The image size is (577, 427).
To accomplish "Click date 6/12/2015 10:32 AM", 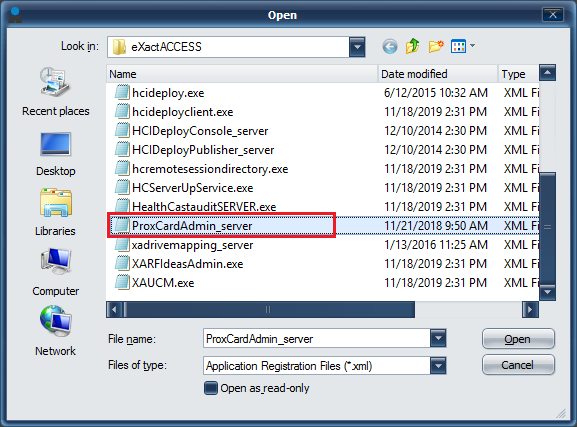I will (x=436, y=92).
